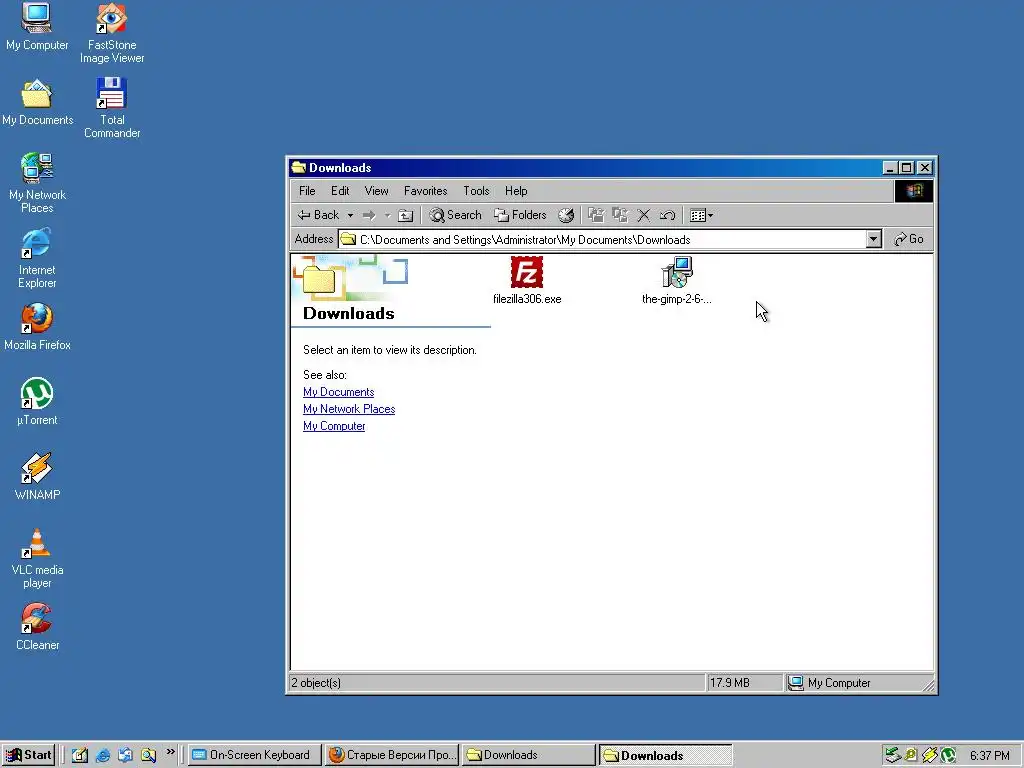Screen dimensions: 1024x768
Task: Open the File menu
Action: coord(307,191)
